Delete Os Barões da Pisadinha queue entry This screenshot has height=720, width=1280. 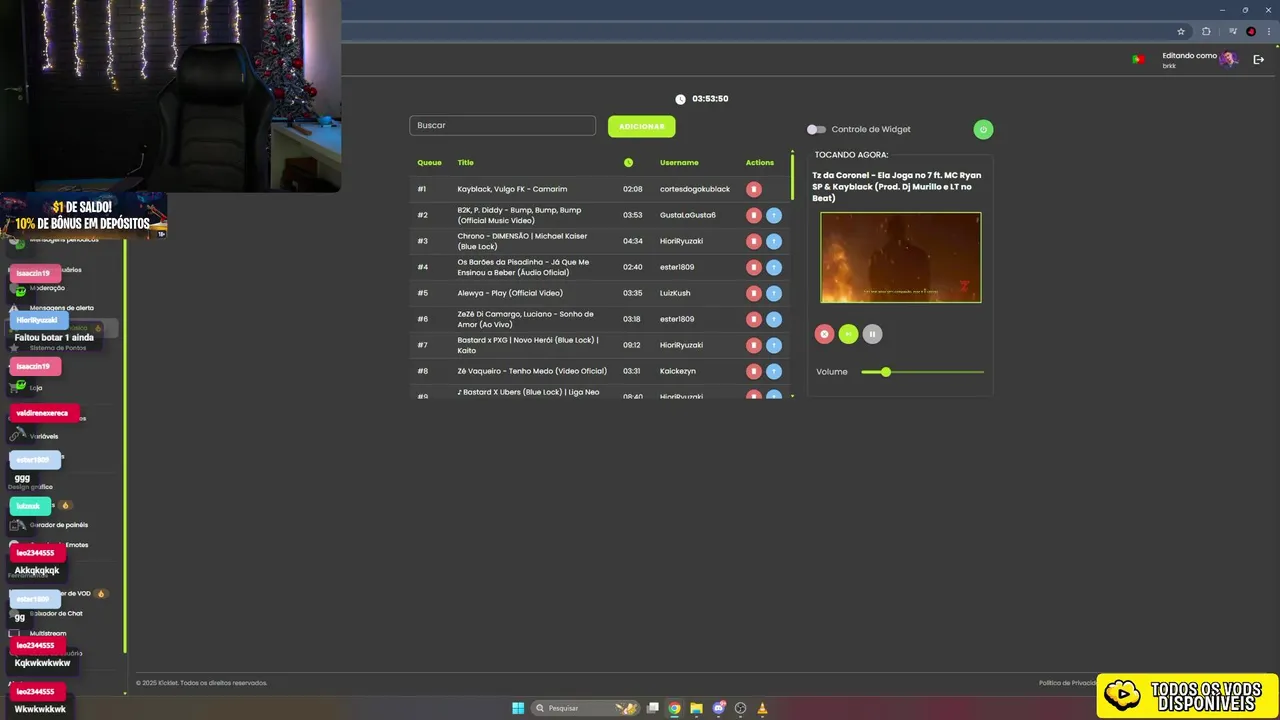754,267
